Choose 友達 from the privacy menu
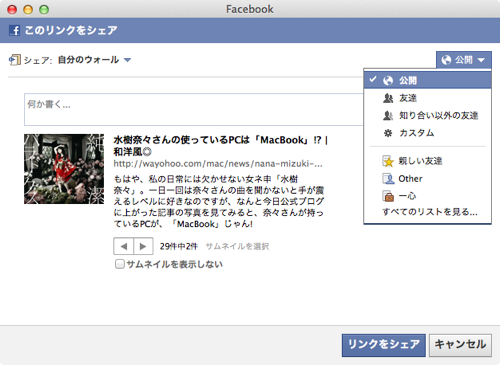The image size is (500, 365). [x=428, y=98]
